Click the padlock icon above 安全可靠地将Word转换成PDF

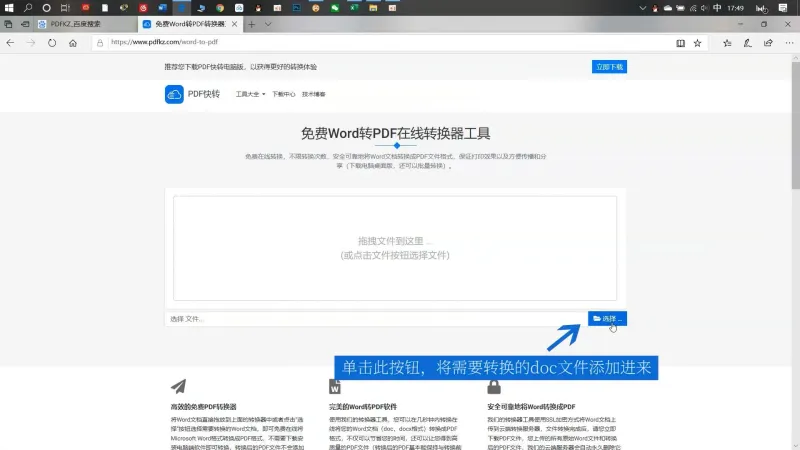[494, 386]
